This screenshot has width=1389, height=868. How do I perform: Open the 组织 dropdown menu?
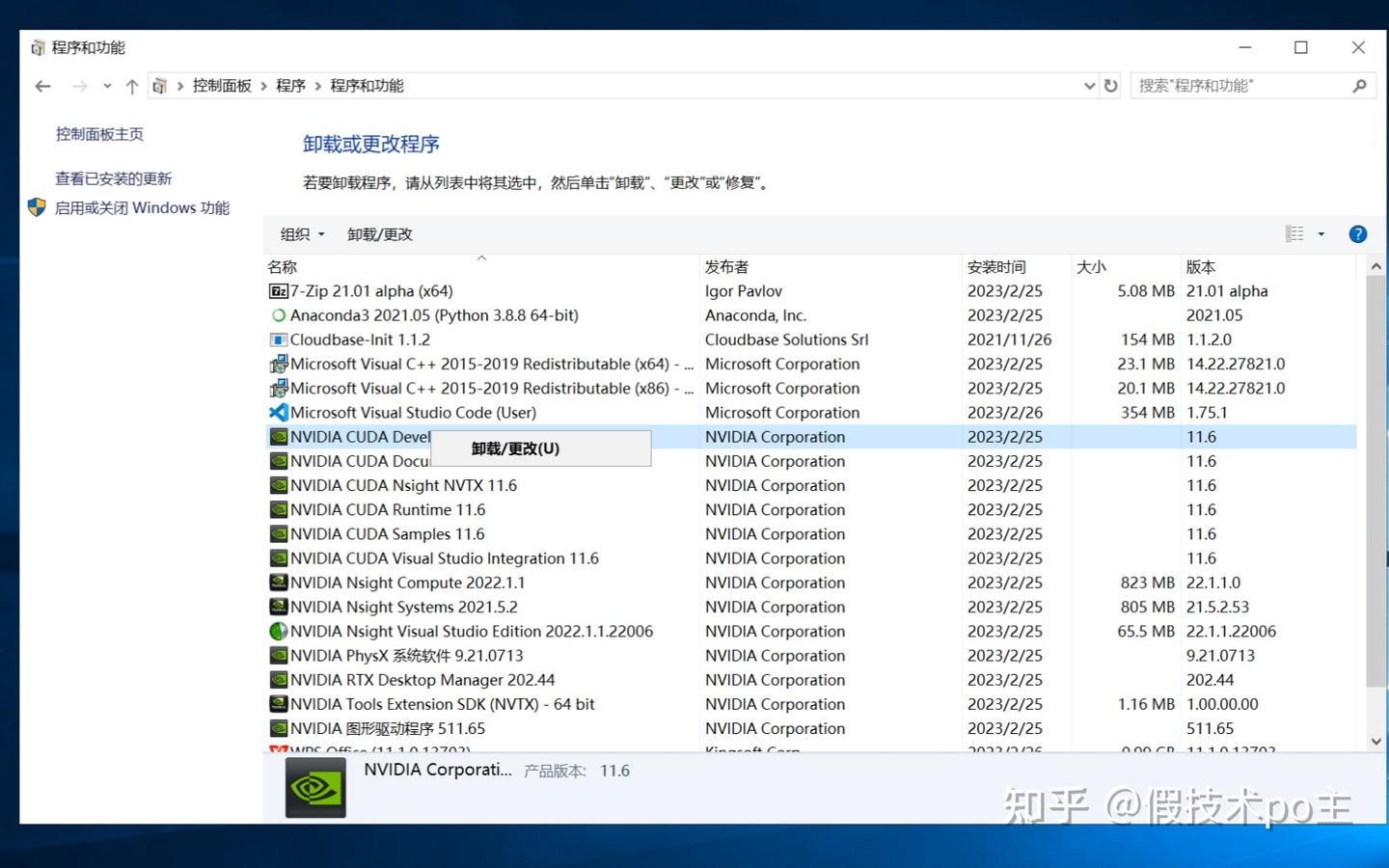click(302, 234)
